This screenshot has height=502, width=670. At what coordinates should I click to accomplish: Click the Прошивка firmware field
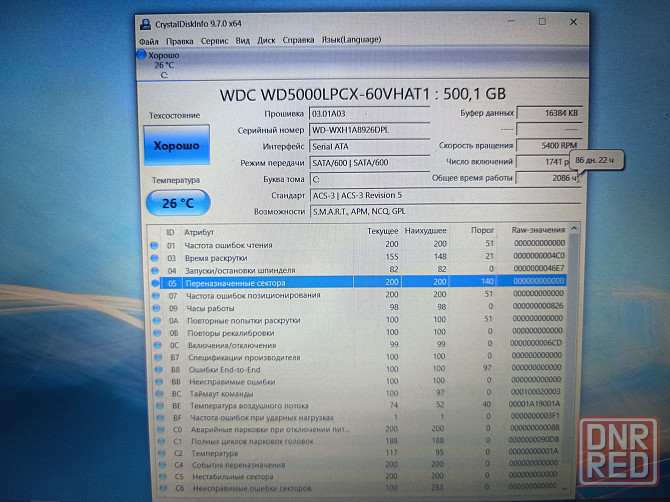[367, 115]
